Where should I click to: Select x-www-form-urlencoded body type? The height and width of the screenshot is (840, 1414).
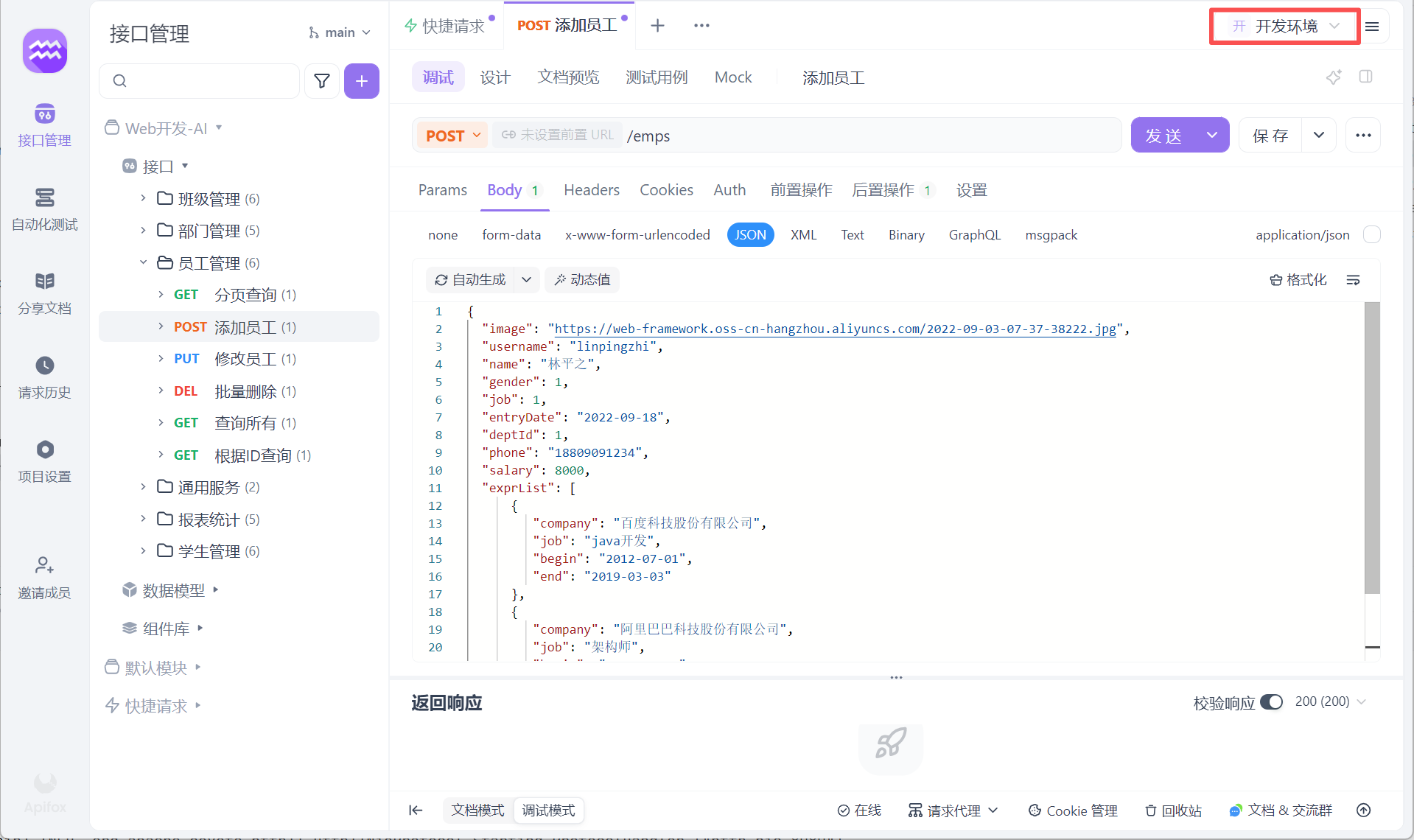tap(637, 235)
